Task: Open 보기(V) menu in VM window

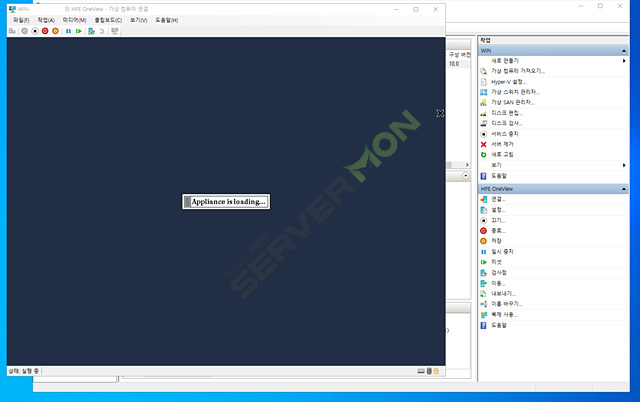Action: pos(138,20)
